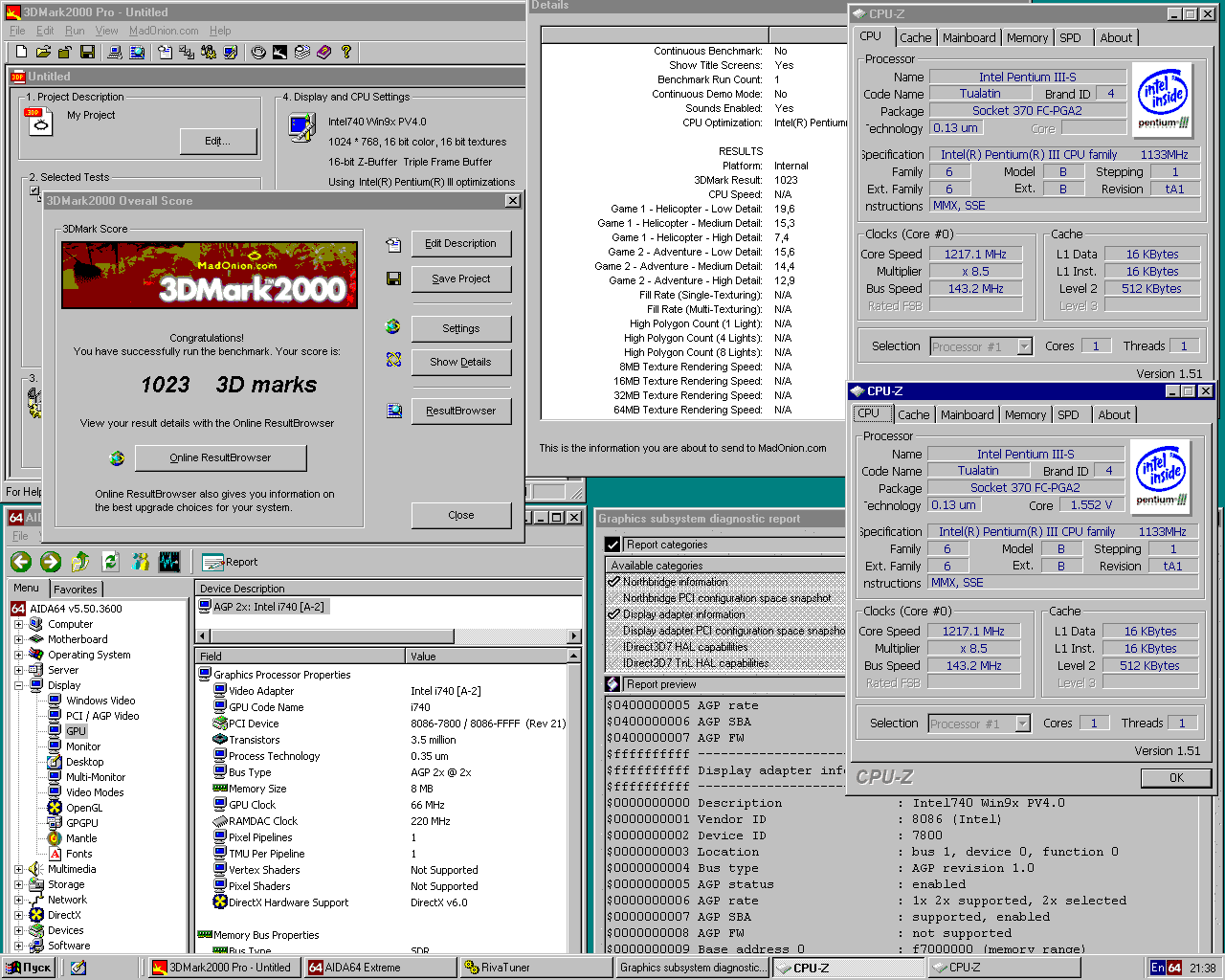Click right arrow of Device Description scrollbar
Image resolution: width=1225 pixels, height=980 pixels.
pyautogui.click(x=574, y=635)
